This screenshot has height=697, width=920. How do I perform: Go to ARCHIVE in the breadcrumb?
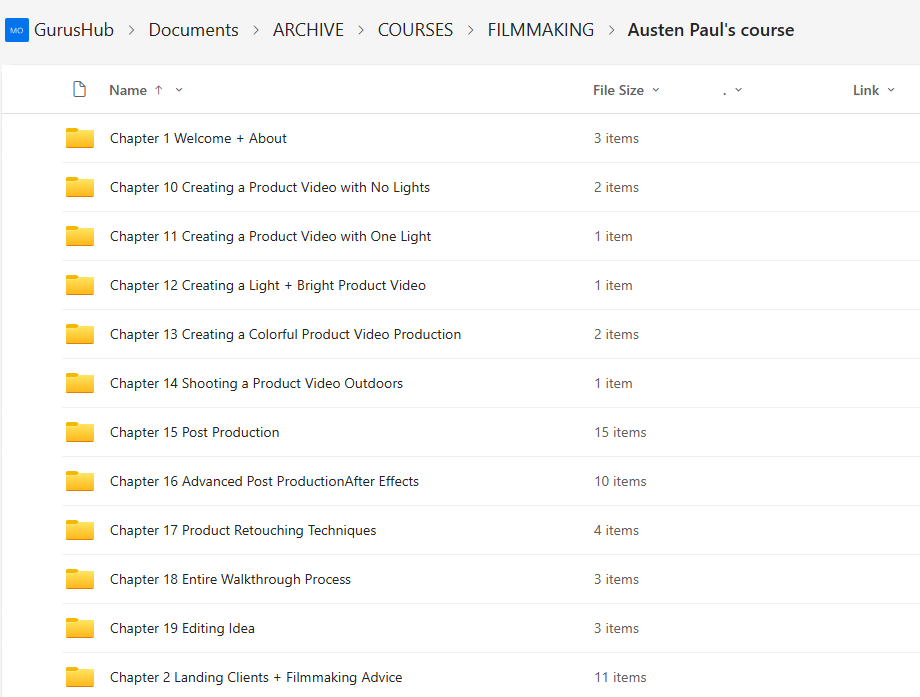click(308, 30)
